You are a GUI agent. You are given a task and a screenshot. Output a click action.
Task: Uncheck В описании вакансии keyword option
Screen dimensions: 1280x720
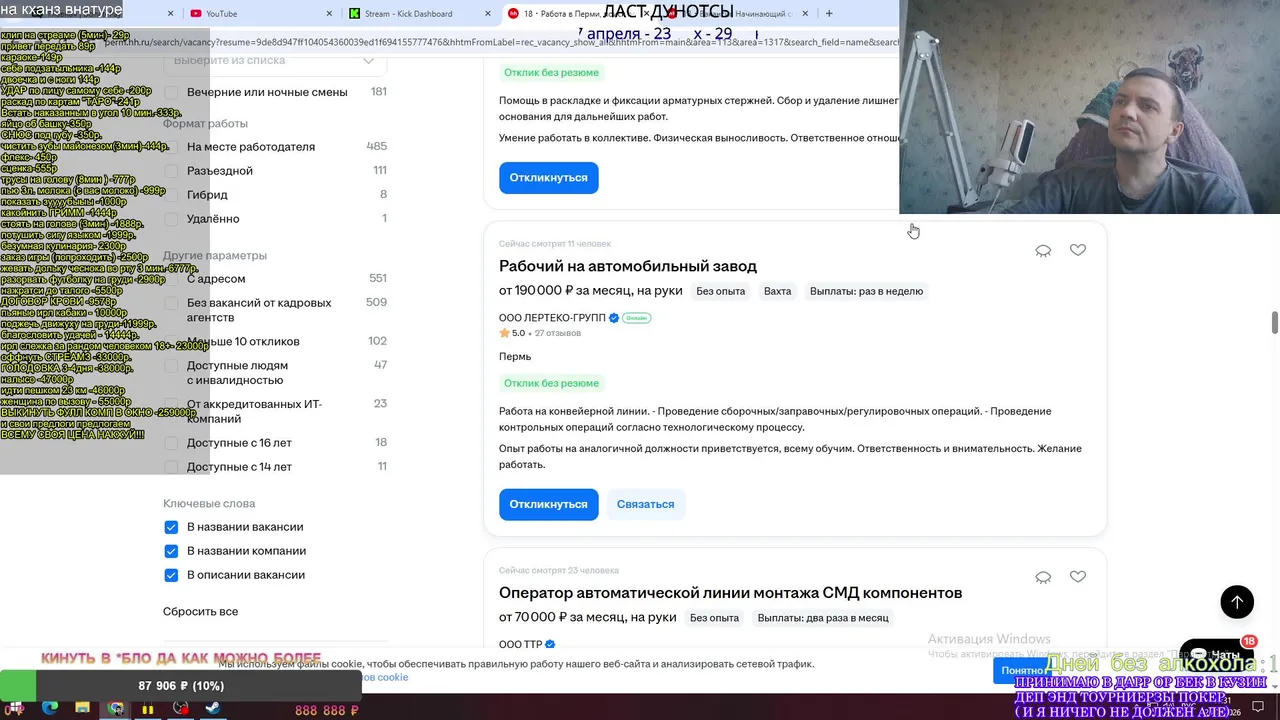171,575
